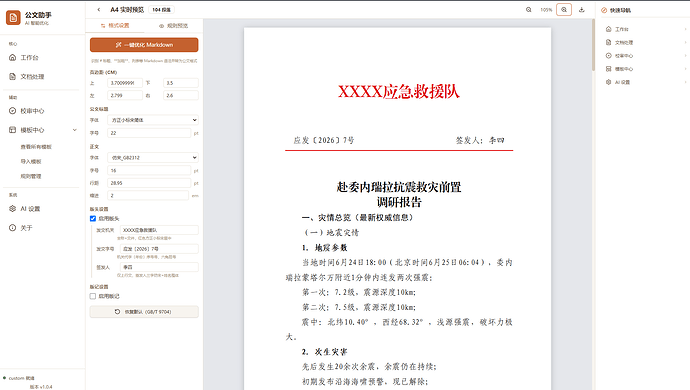Open the 公文标题 font dropdown 方正小标宋简体
690x390 pixels.
coord(153,120)
